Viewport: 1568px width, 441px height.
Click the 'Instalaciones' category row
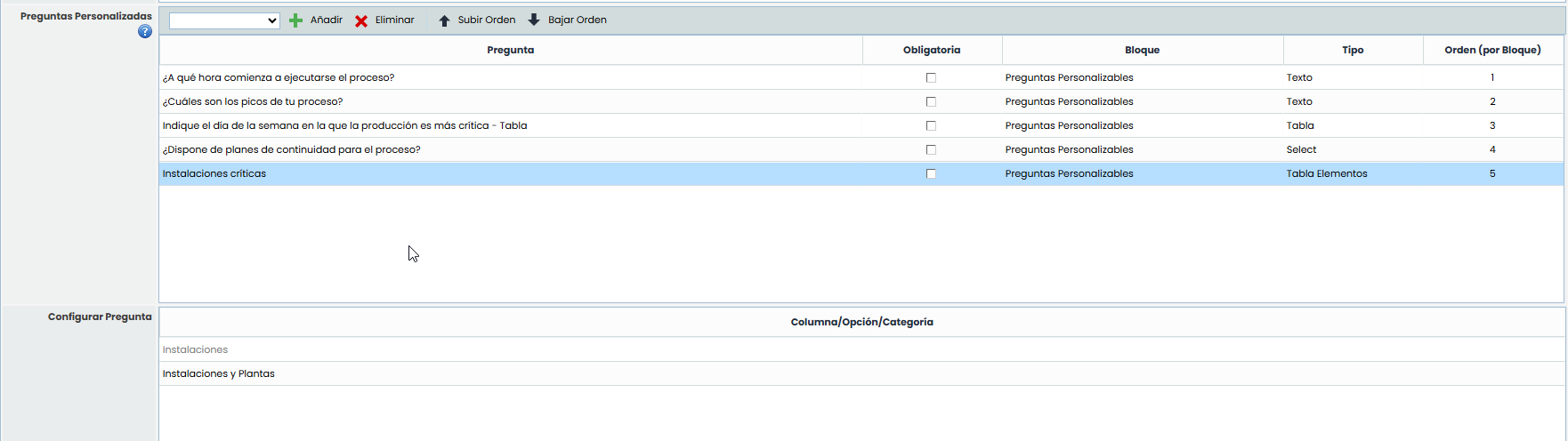pos(196,350)
